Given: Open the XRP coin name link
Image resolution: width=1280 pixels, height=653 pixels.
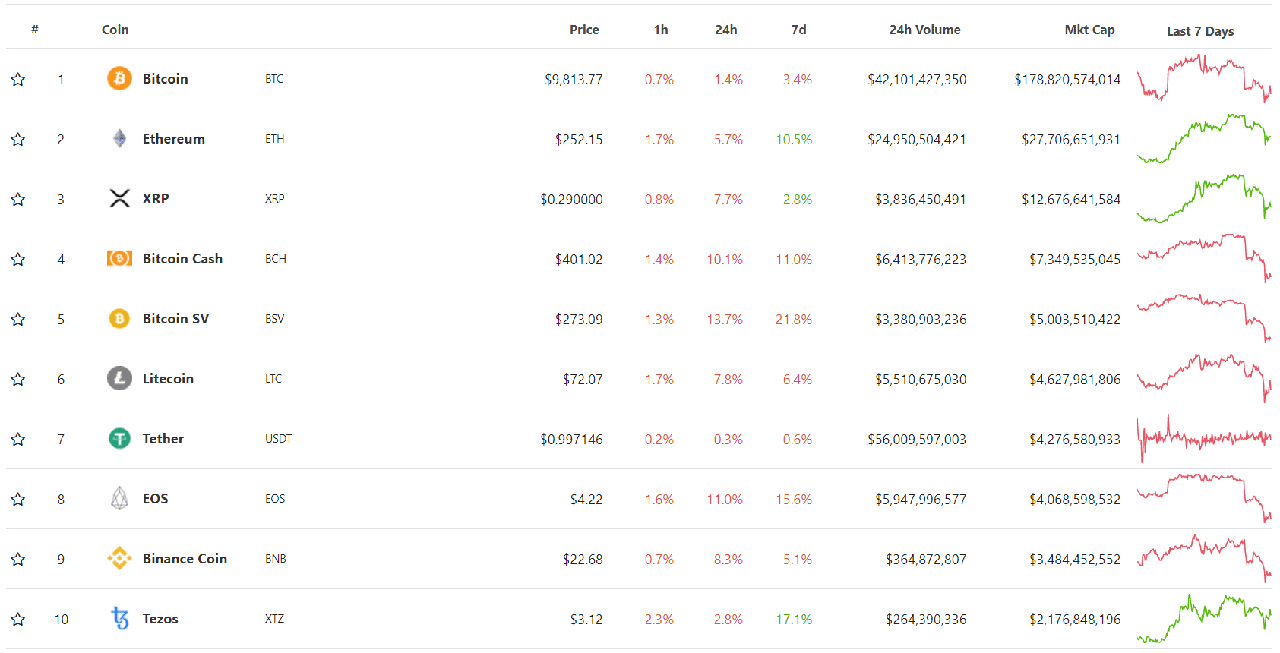Looking at the screenshot, I should 156,199.
